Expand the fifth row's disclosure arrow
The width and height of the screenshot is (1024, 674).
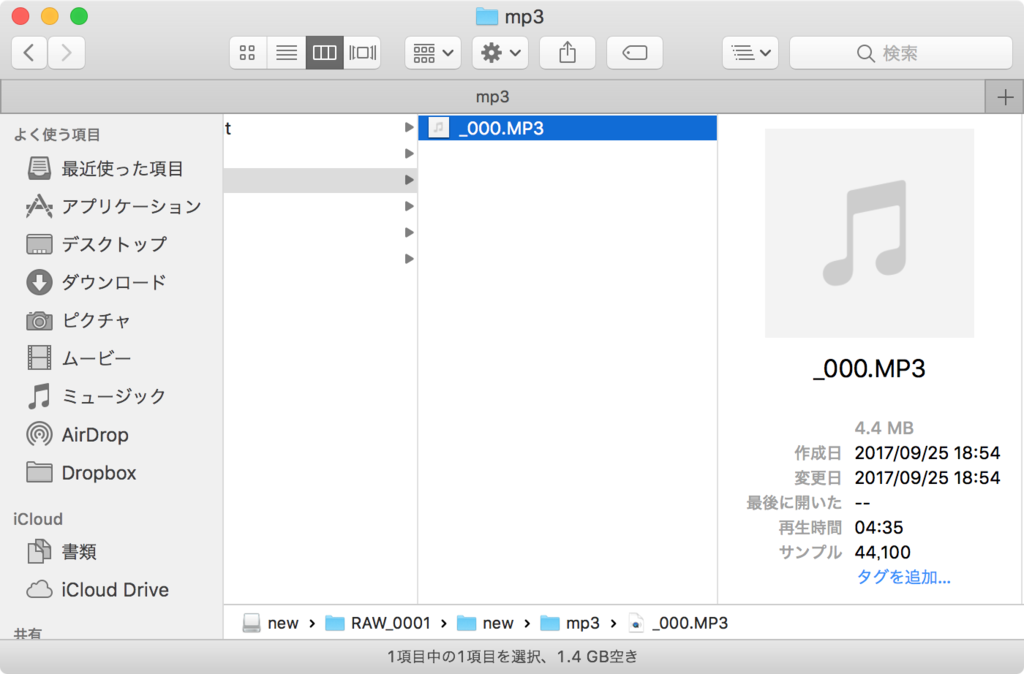pyautogui.click(x=409, y=233)
